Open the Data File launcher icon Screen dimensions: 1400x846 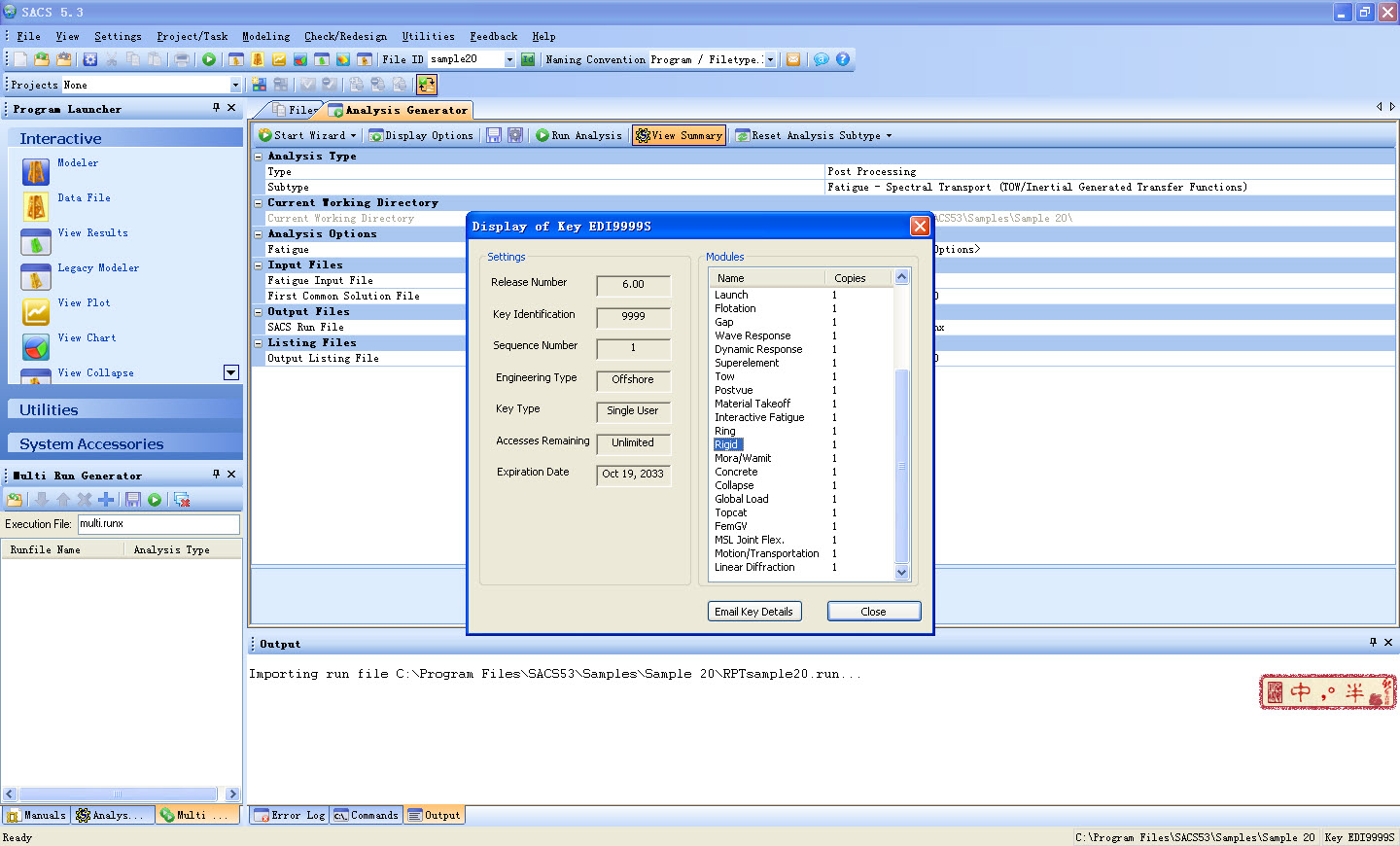36,207
